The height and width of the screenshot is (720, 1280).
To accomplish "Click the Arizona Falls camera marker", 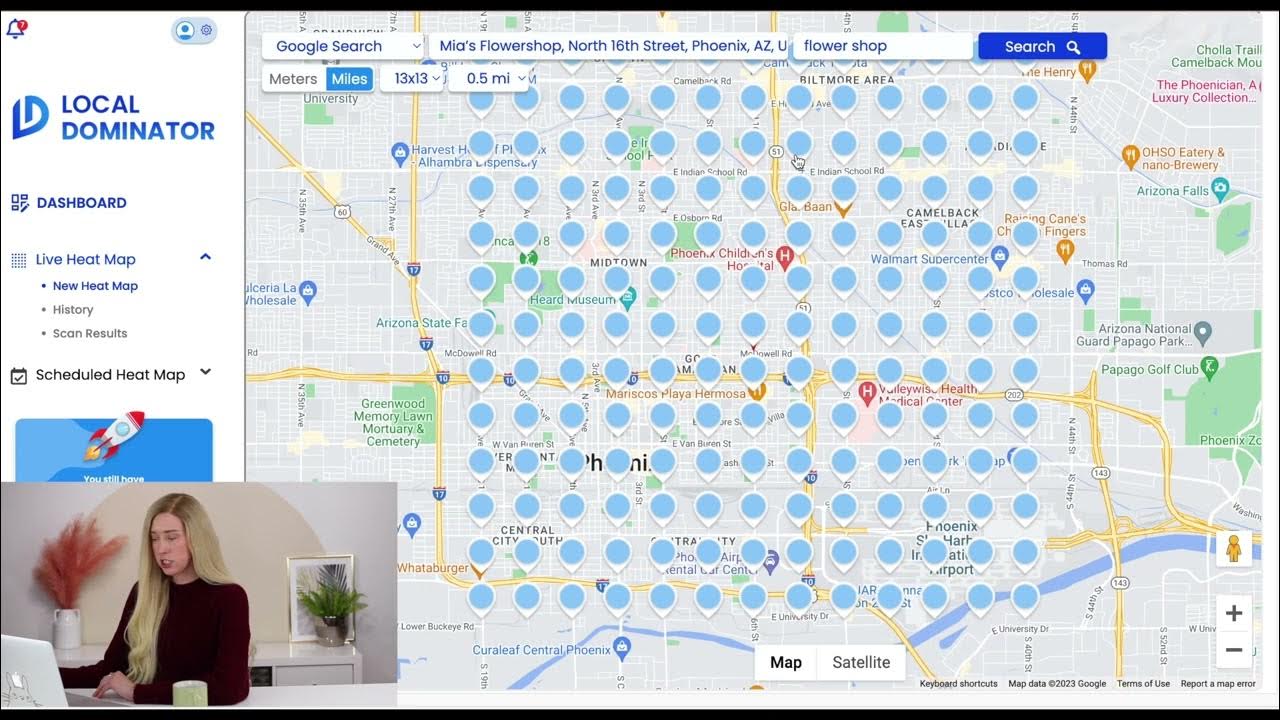I will pyautogui.click(x=1220, y=189).
